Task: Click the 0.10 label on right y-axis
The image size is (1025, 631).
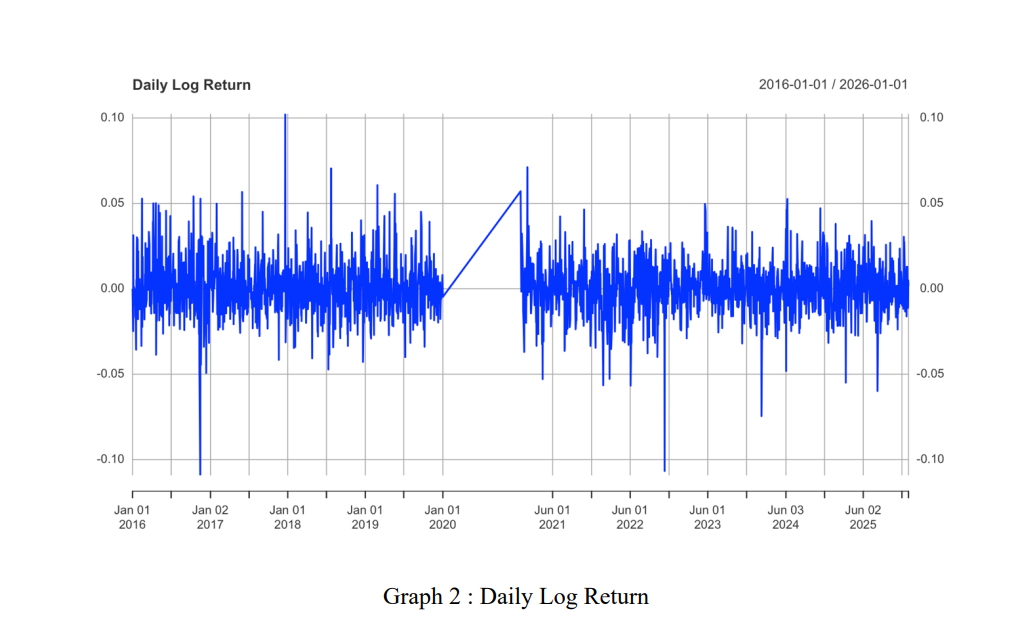Action: 929,118
